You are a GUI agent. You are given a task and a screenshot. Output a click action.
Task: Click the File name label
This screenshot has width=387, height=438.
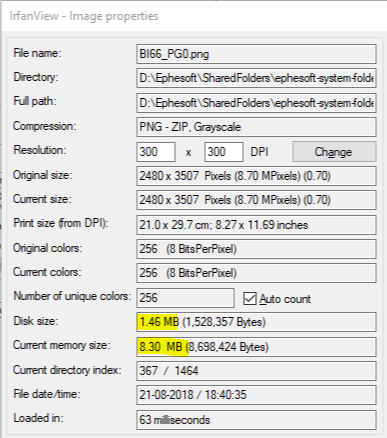tap(37, 53)
